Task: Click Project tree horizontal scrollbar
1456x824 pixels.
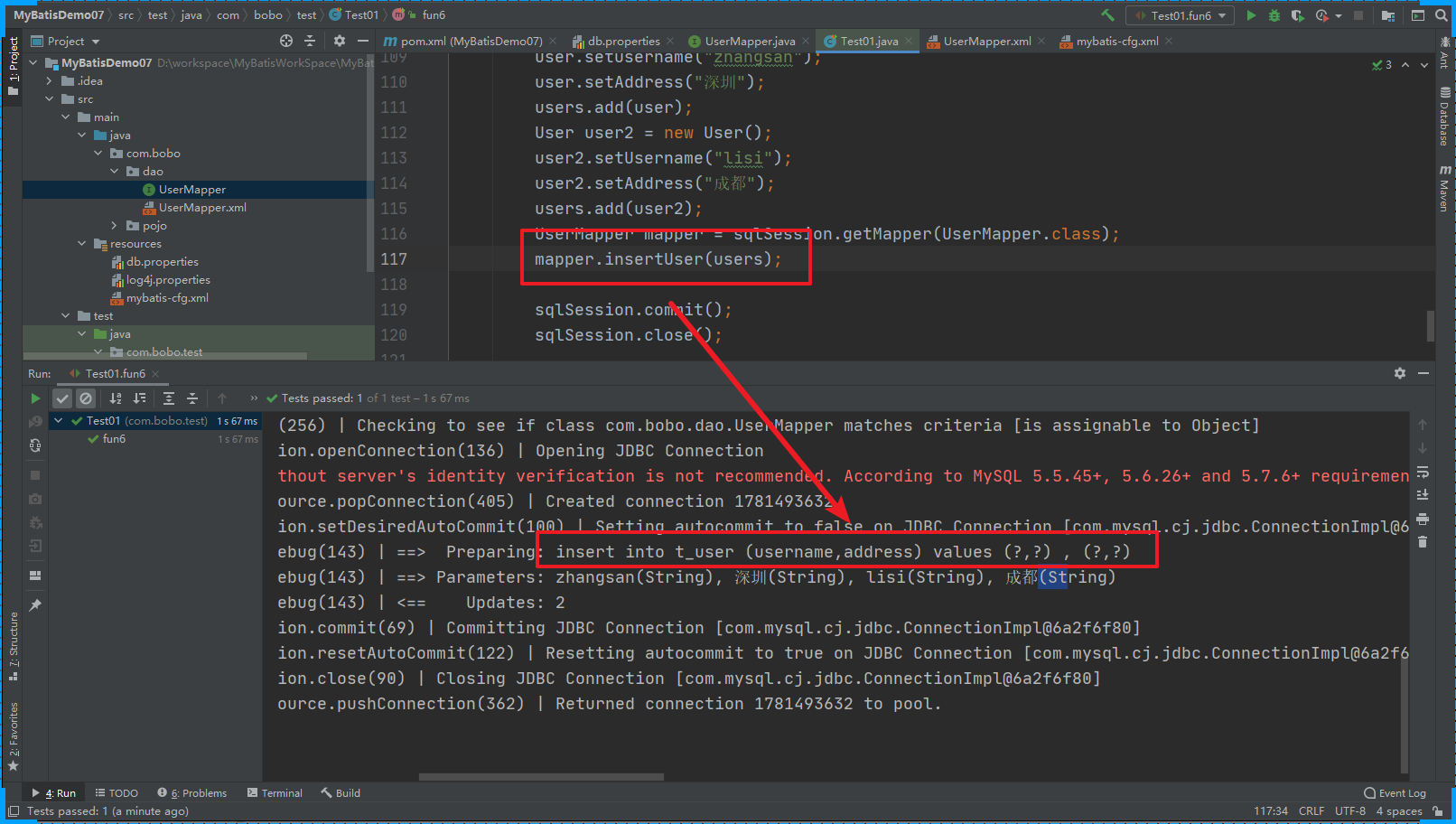Action: [164, 357]
